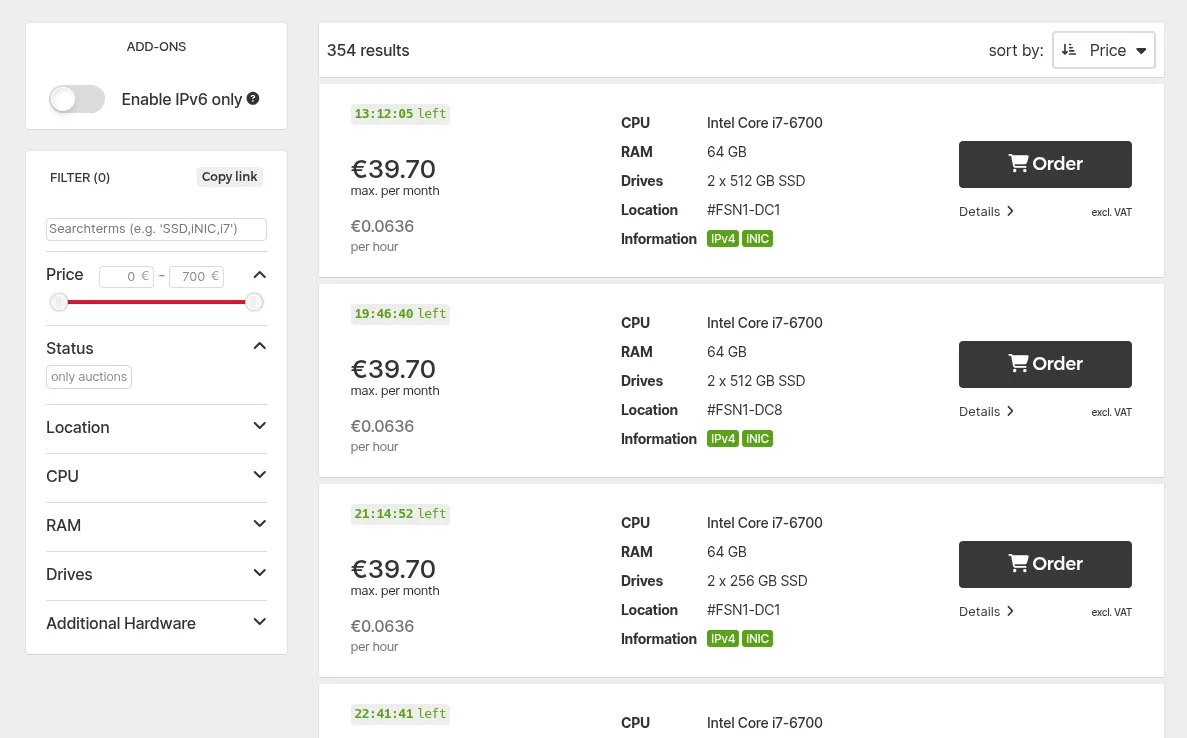Open the sort by Price dropdown
This screenshot has width=1187, height=738.
point(1104,50)
